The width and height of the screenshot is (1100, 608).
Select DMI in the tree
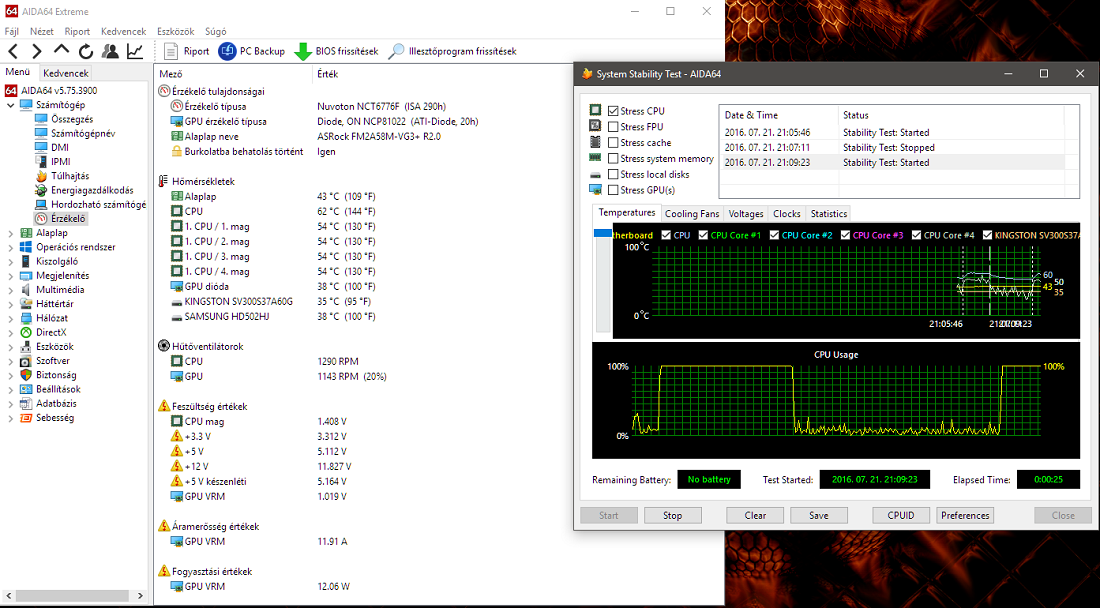[x=60, y=147]
